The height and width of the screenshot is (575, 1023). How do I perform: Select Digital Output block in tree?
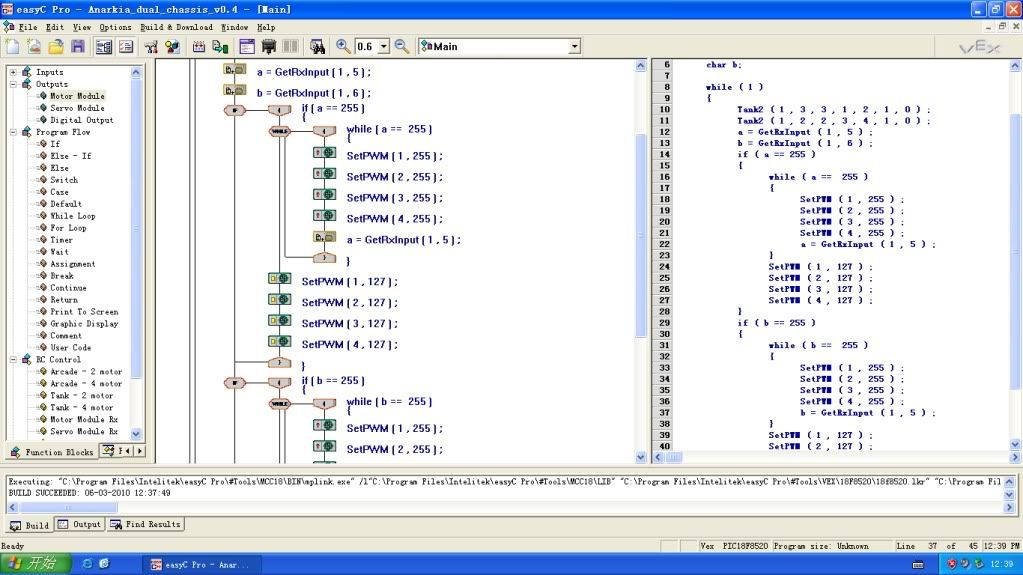click(82, 120)
